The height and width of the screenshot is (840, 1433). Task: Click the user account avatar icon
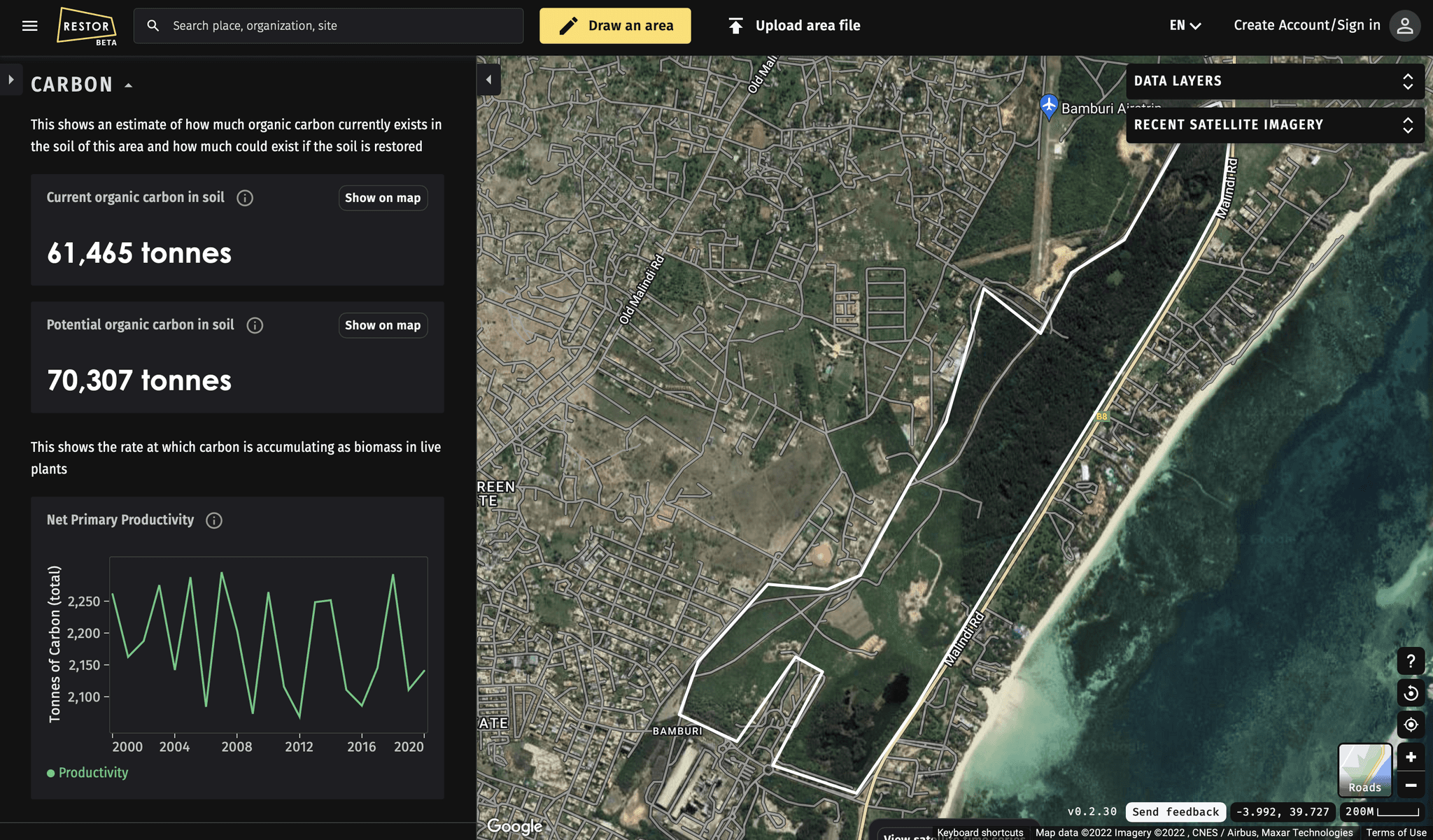[x=1404, y=26]
